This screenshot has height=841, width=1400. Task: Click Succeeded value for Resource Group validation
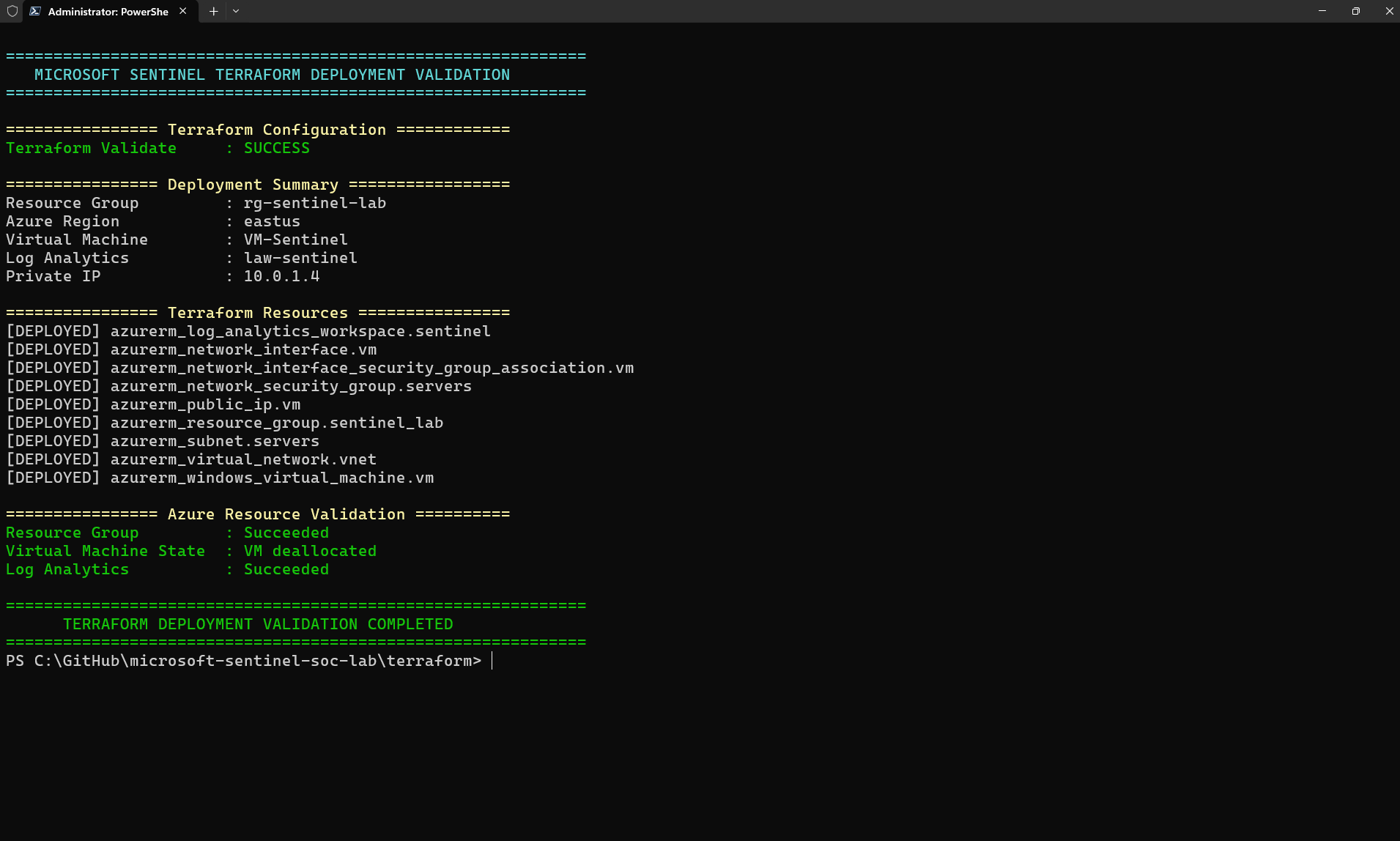tap(286, 533)
